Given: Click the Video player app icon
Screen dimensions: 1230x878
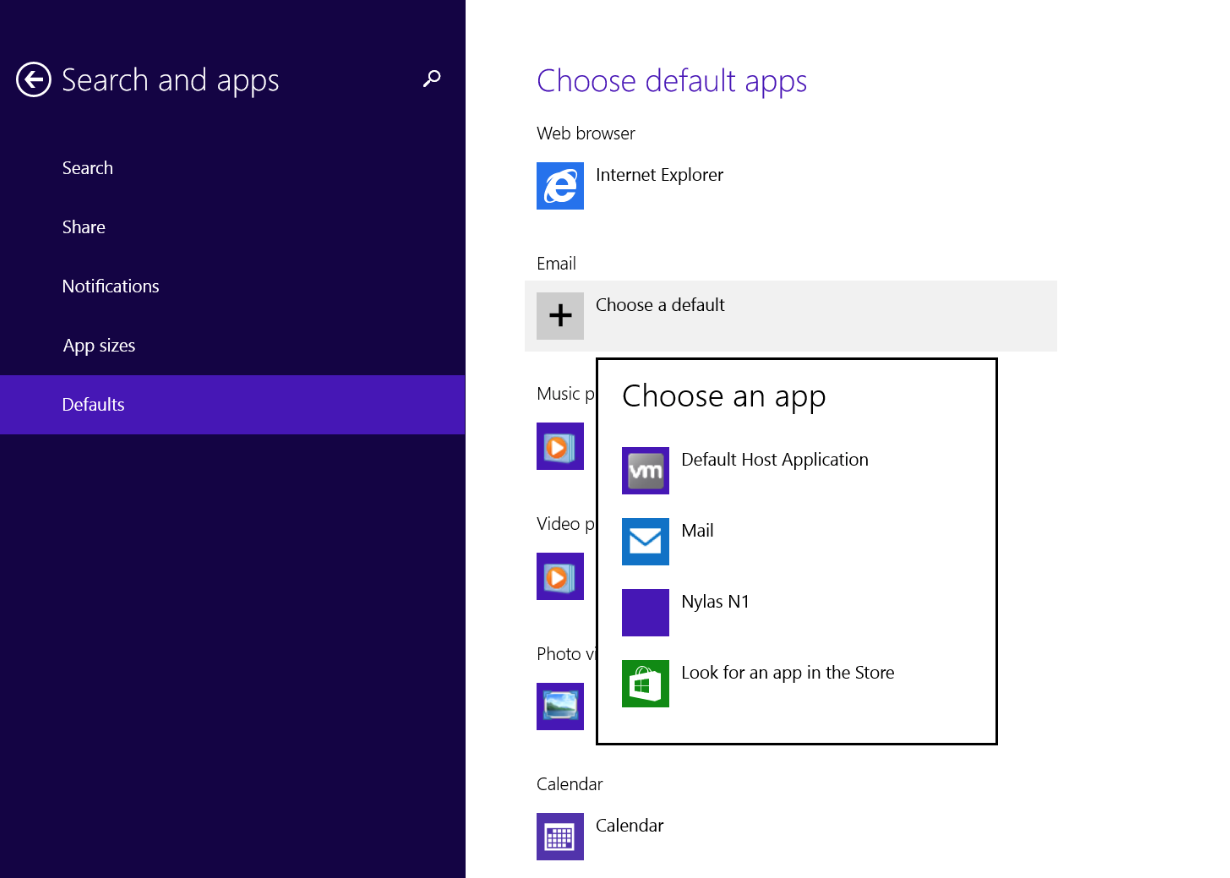Looking at the screenshot, I should pyautogui.click(x=560, y=576).
